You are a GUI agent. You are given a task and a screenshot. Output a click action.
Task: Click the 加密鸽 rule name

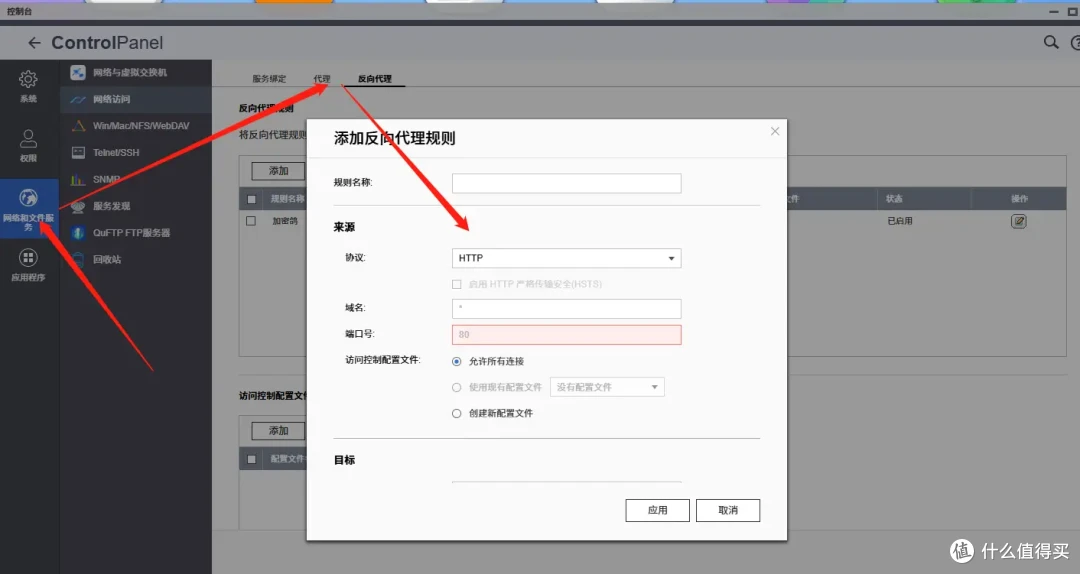[284, 221]
